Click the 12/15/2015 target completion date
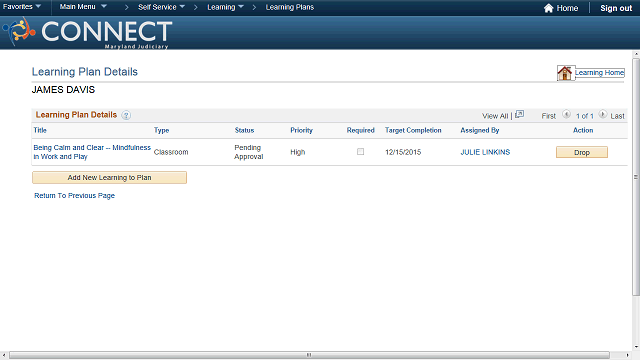The width and height of the screenshot is (640, 360). point(403,152)
